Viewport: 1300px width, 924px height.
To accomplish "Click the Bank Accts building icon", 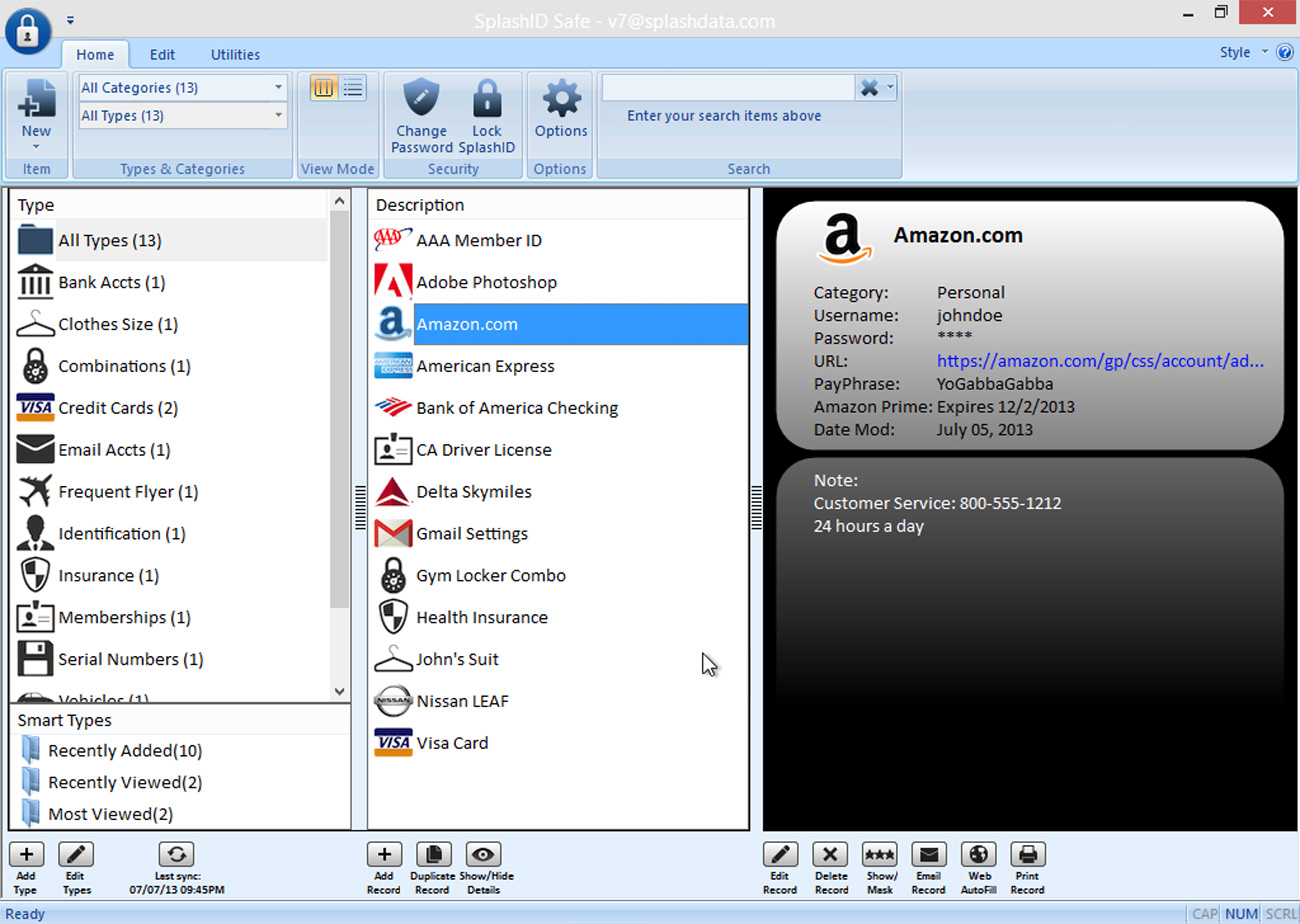I will tap(36, 282).
